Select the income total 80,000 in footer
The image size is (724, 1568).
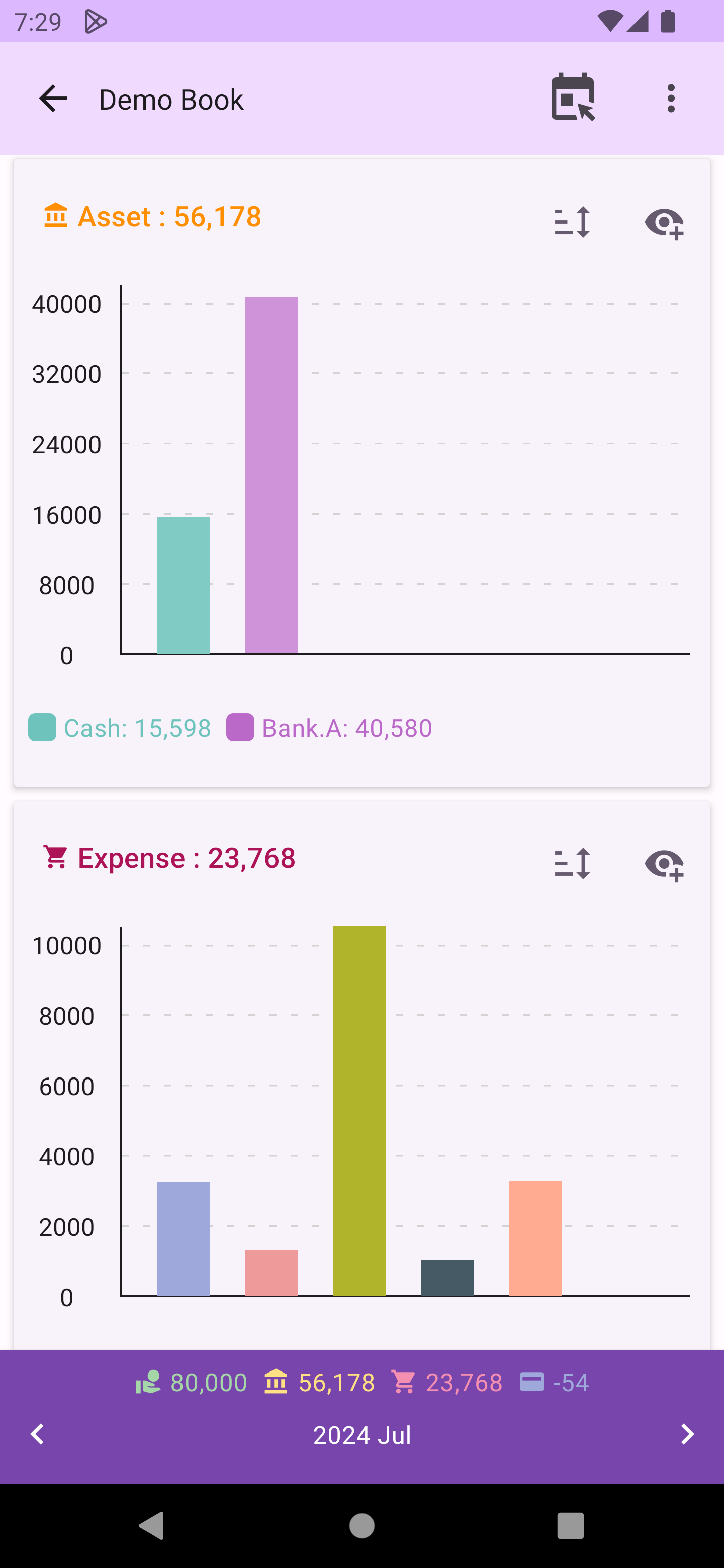(x=191, y=1383)
